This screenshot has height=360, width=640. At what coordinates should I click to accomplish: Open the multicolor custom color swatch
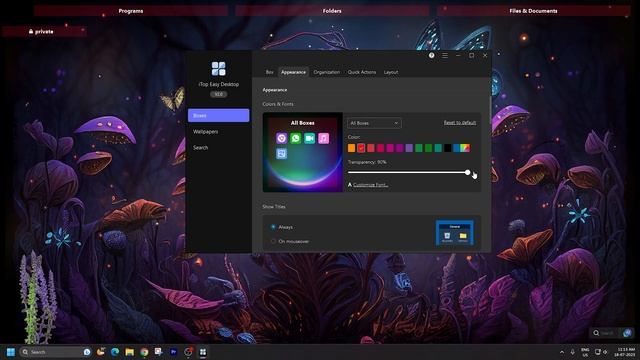(466, 148)
